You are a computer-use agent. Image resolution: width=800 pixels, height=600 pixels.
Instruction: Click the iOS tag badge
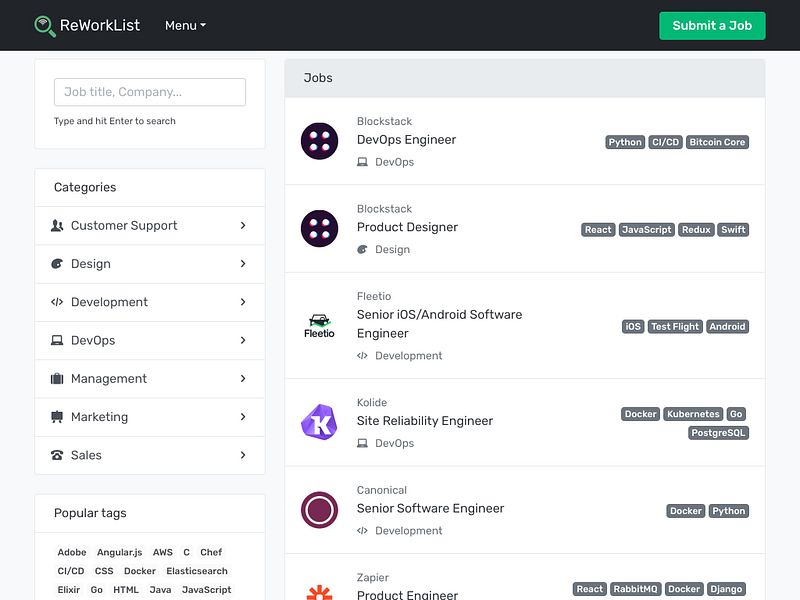(633, 327)
